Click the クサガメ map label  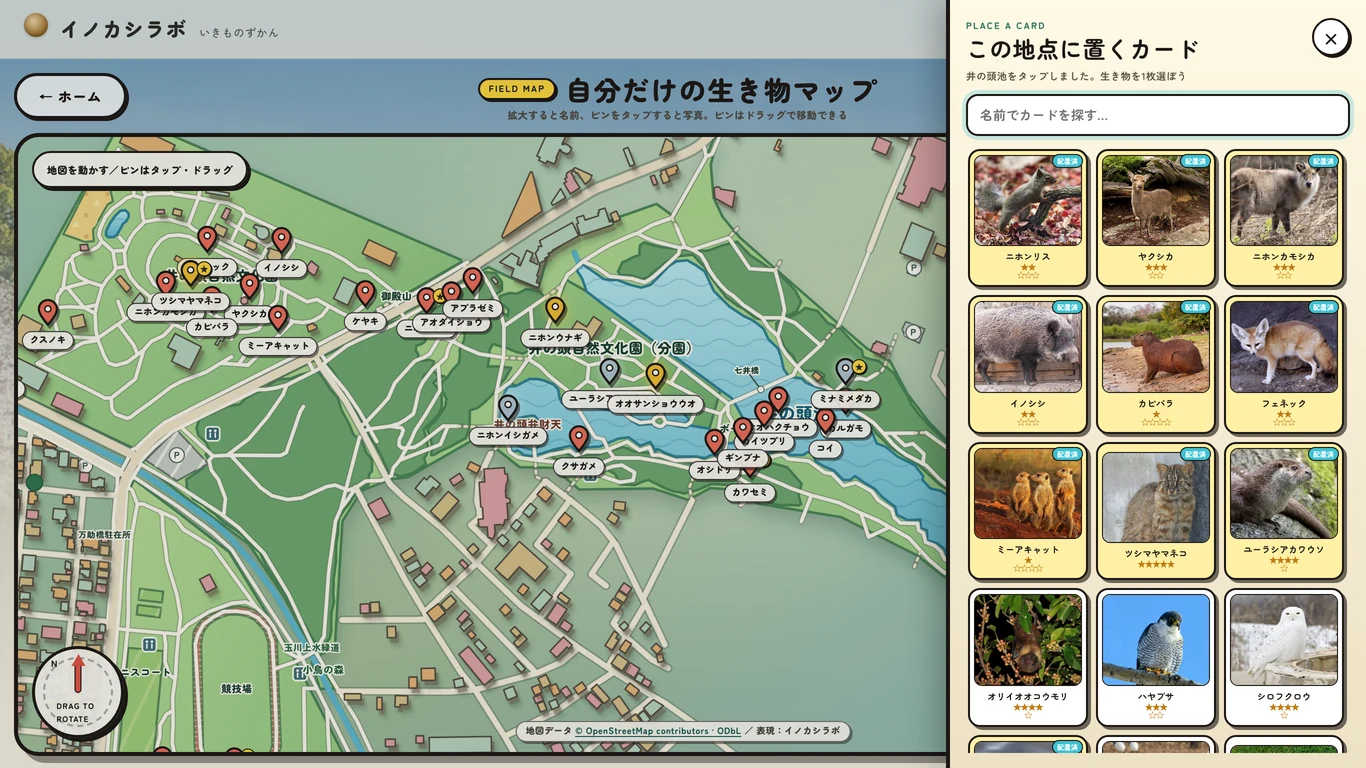(578, 466)
